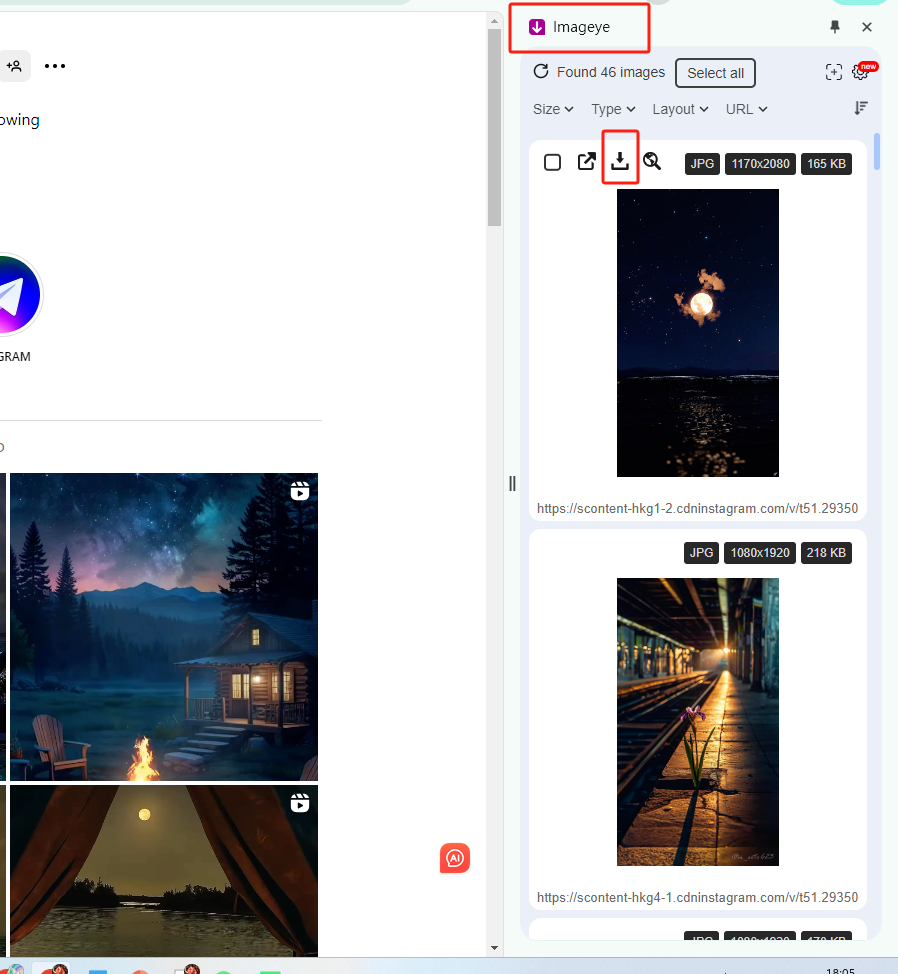Open Instagram's add-person suggestions icon

pyautogui.click(x=14, y=66)
